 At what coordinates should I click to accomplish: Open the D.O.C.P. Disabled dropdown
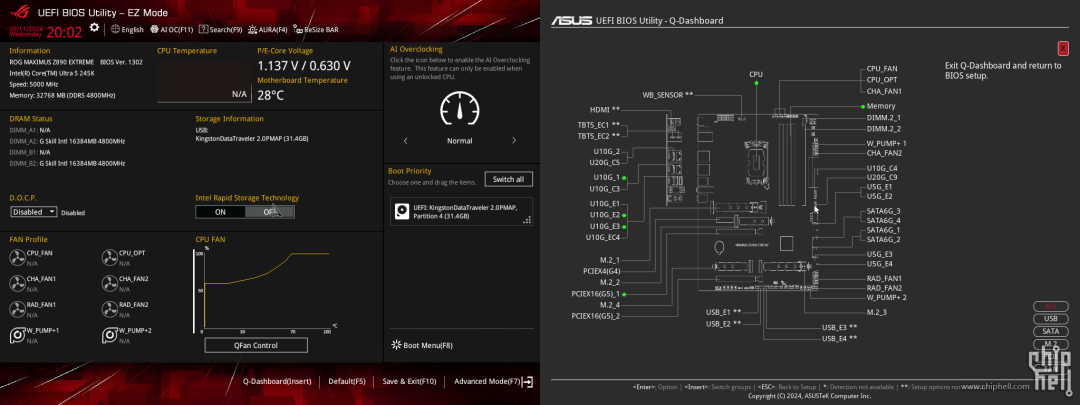pyautogui.click(x=34, y=212)
